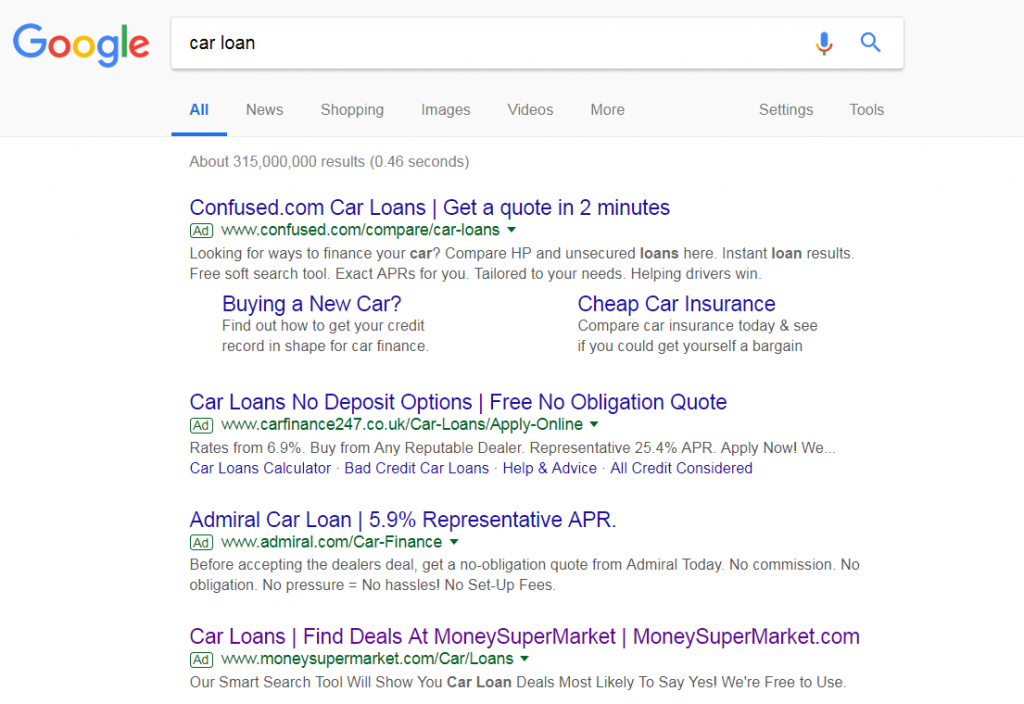This screenshot has height=704, width=1024.
Task: Open 'Car Loans No Deposit Options' ad headline
Action: [458, 402]
